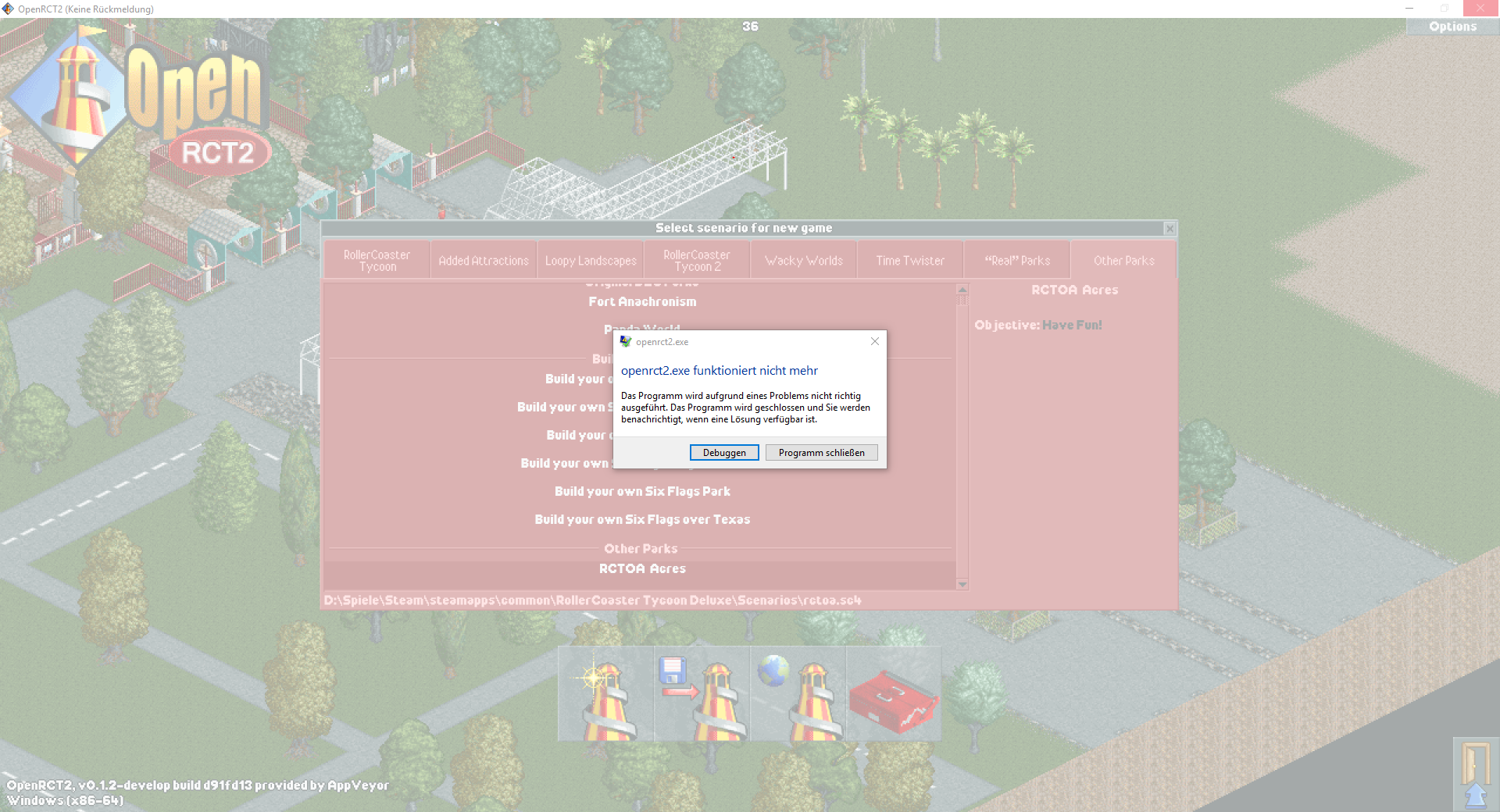Switch to the Wacky Worlds tab
This screenshot has height=812, width=1500.
tap(803, 260)
